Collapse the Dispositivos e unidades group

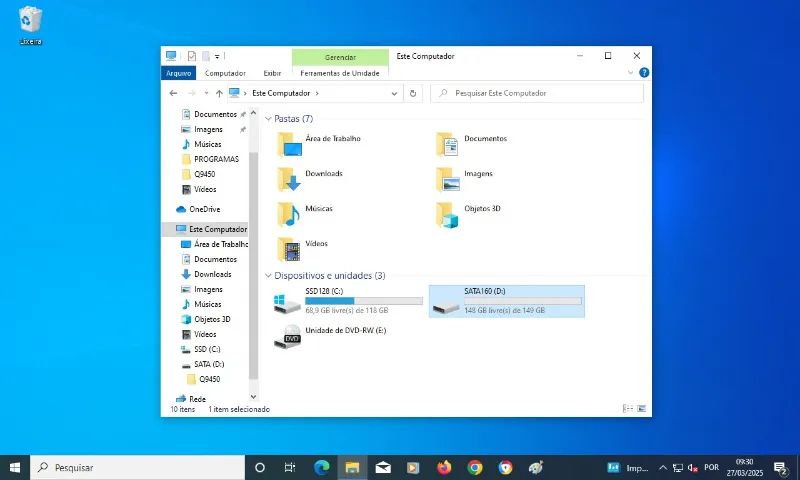pyautogui.click(x=268, y=276)
